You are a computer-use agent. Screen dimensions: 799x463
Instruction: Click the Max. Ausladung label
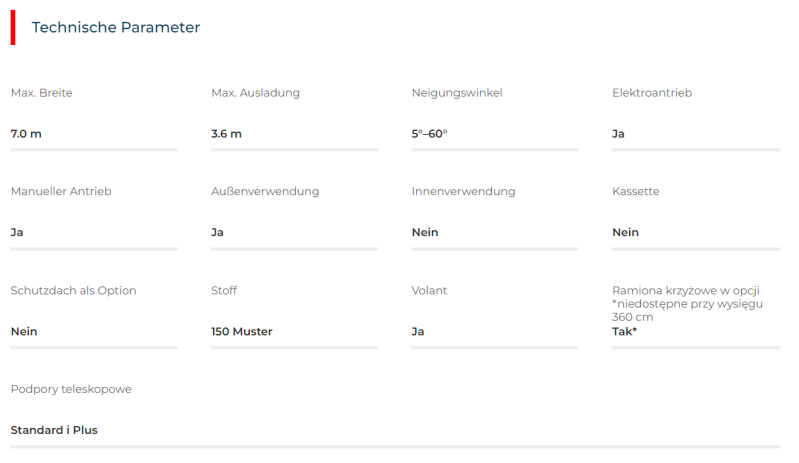[255, 93]
